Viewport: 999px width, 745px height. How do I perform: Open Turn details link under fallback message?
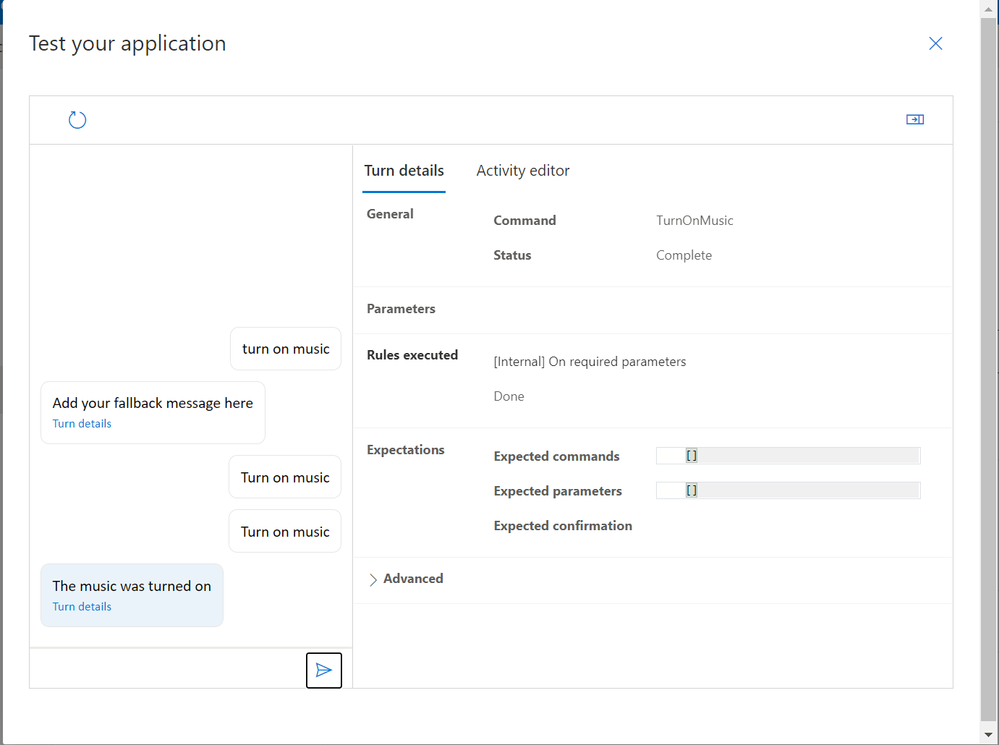[82, 424]
